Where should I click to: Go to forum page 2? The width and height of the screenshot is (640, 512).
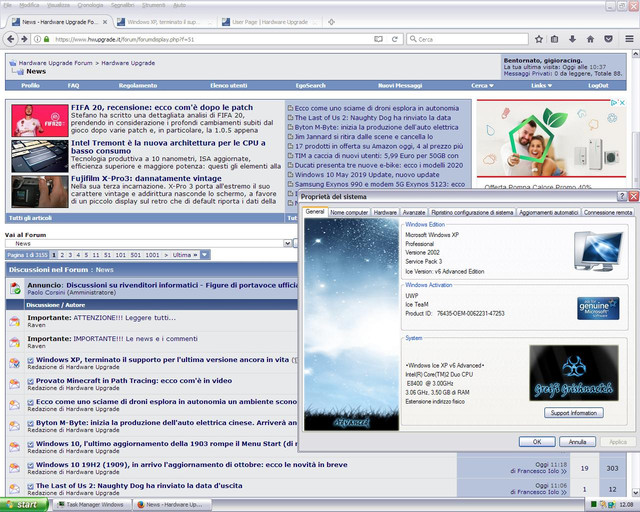[x=62, y=255]
